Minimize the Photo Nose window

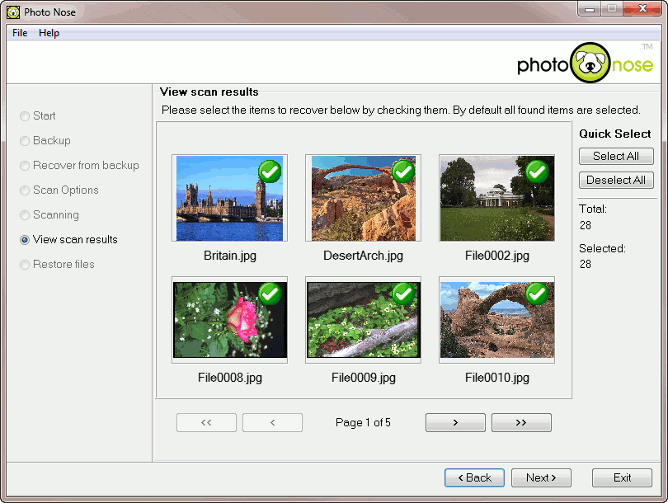590,9
